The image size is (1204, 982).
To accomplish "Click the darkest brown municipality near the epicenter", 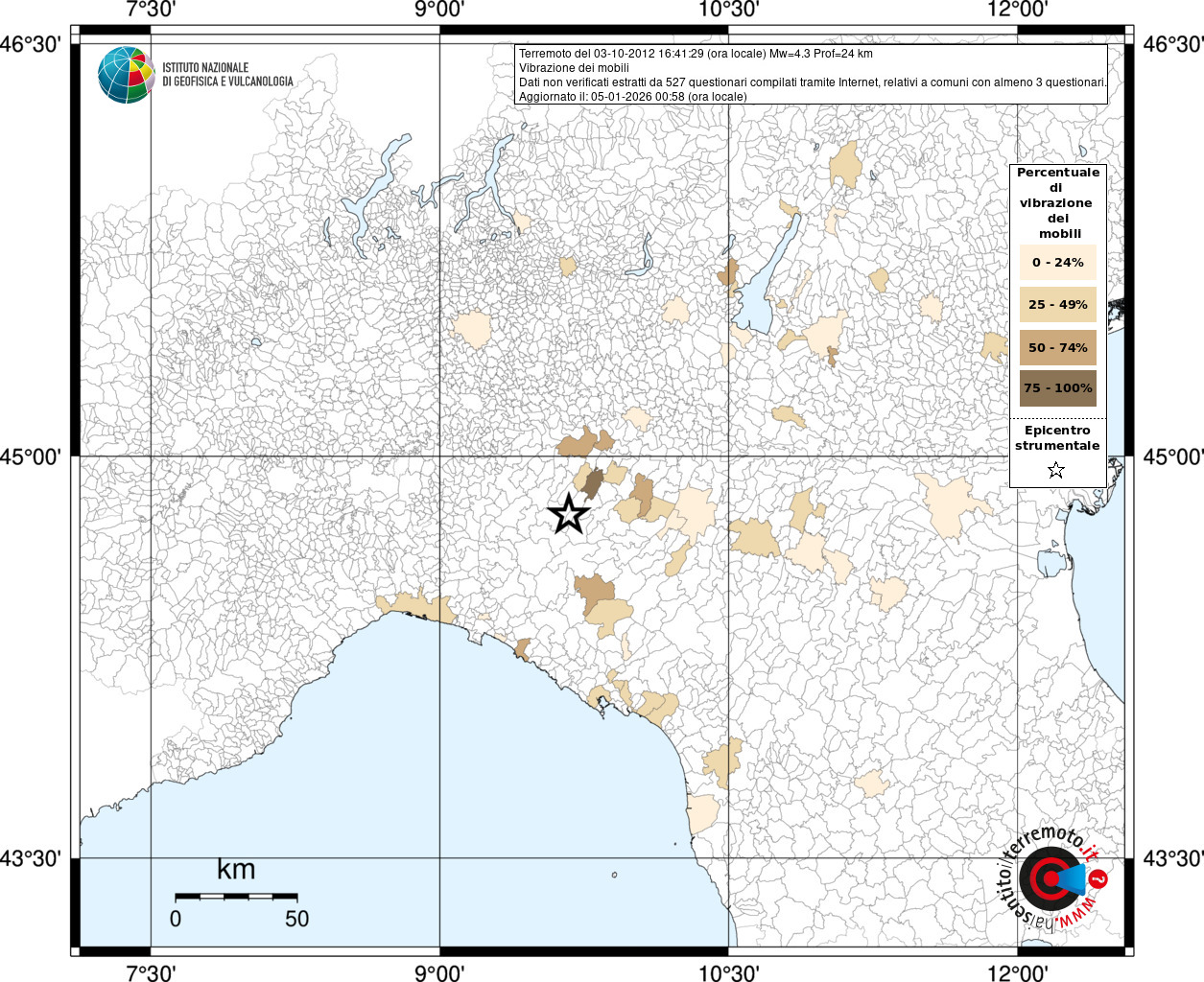I will click(x=592, y=482).
